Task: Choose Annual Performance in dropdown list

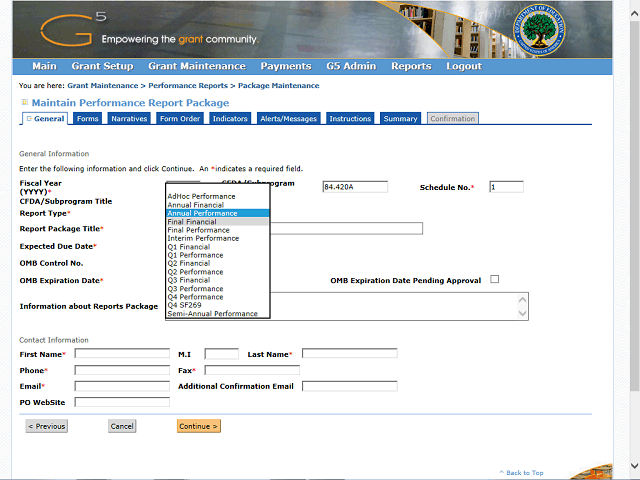Action: pos(218,213)
